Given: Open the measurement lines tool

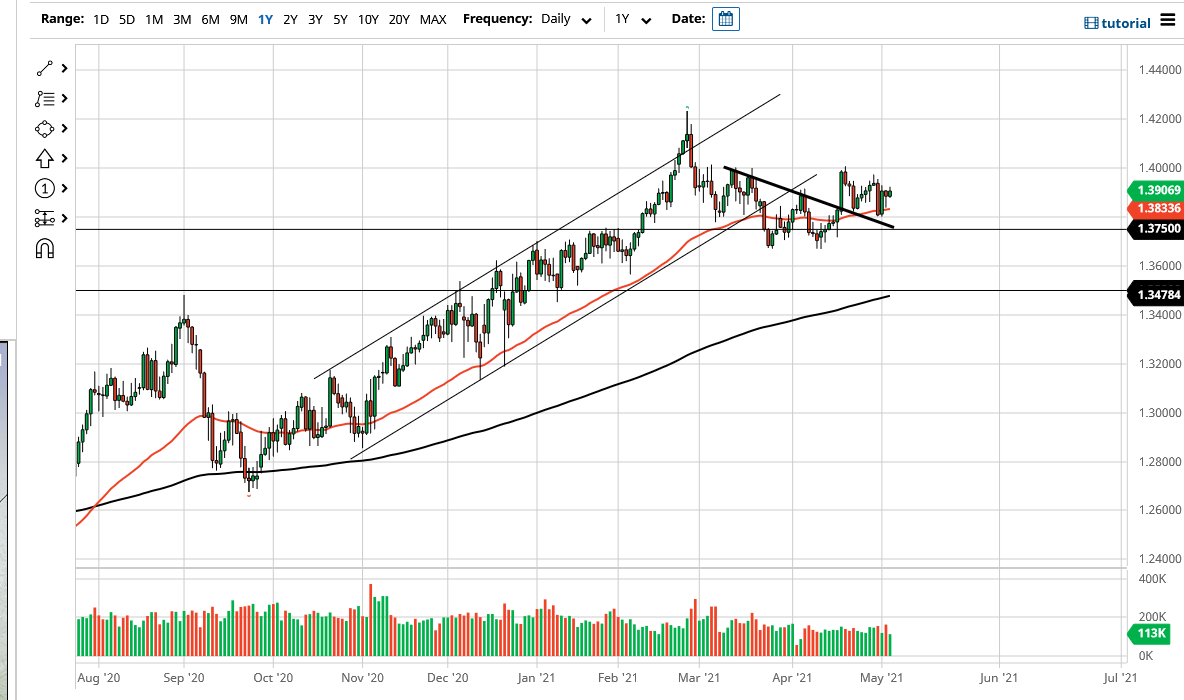Looking at the screenshot, I should tap(45, 218).
